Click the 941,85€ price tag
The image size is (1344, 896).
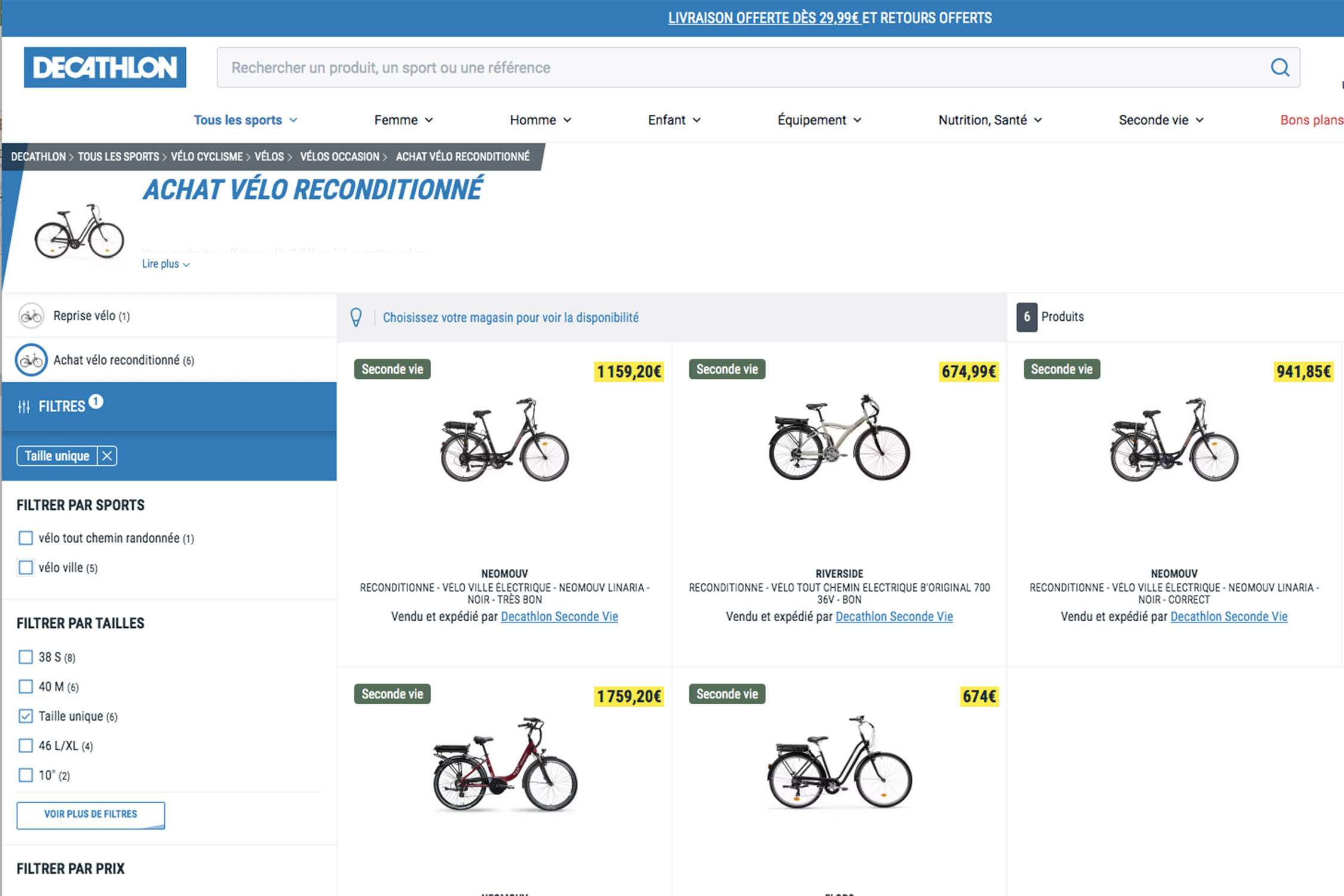[x=1304, y=372]
